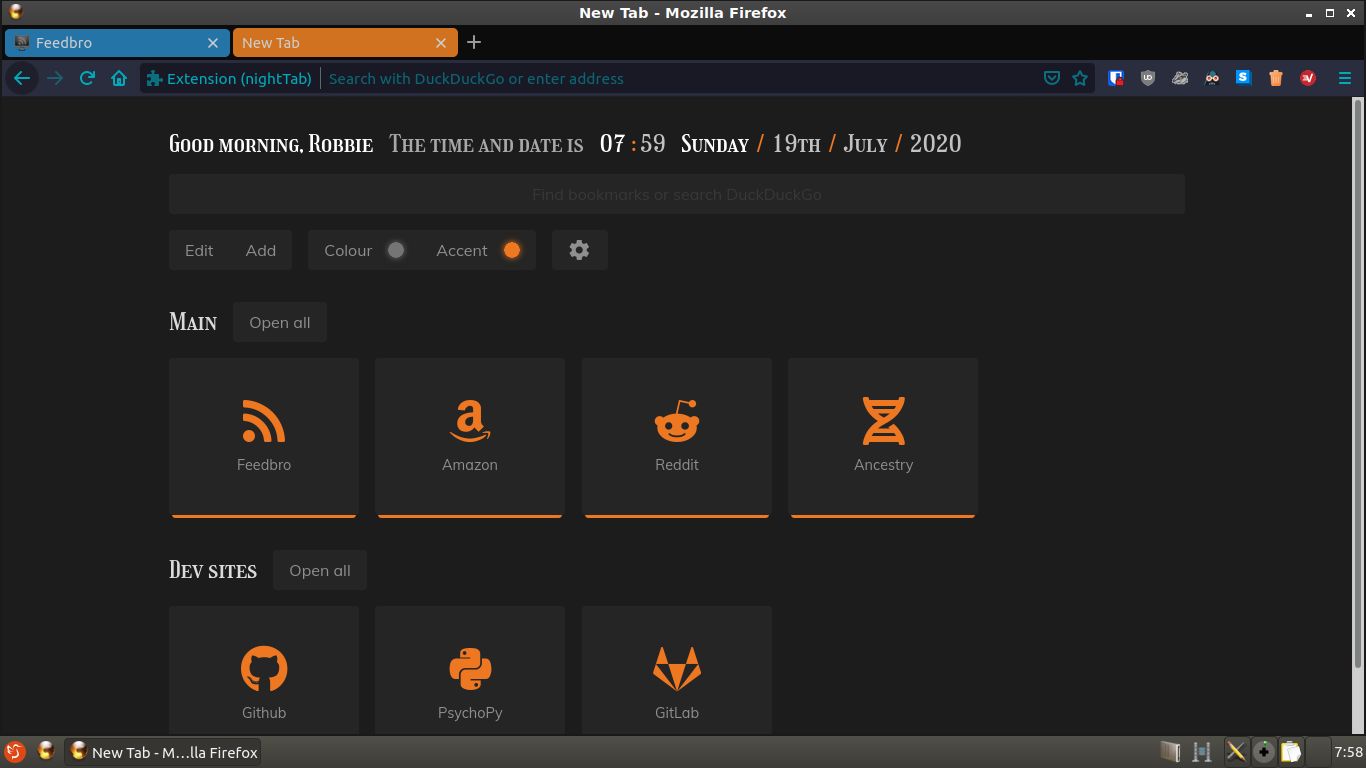This screenshot has height=768, width=1366.
Task: Save the page using the Pocket icon
Action: pyautogui.click(x=1051, y=77)
